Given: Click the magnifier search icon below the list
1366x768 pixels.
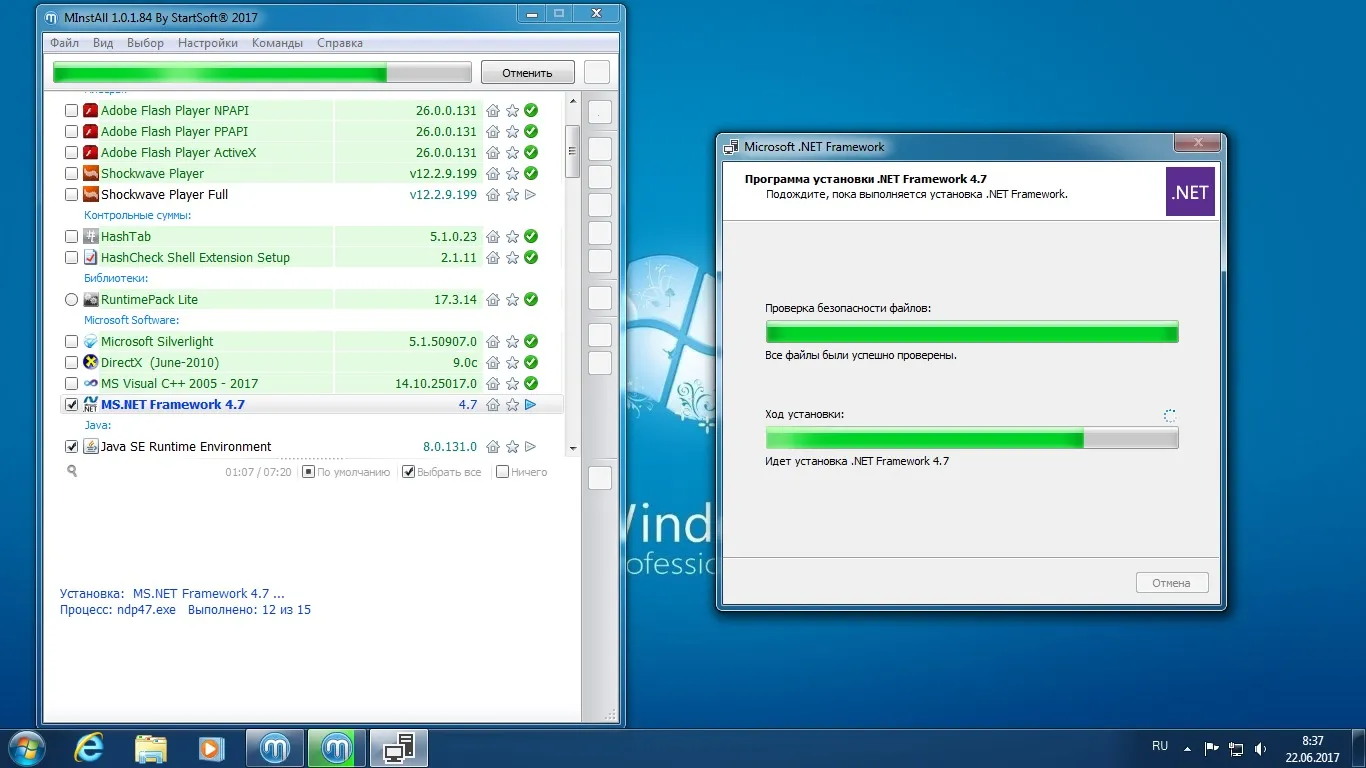Looking at the screenshot, I should tap(72, 471).
